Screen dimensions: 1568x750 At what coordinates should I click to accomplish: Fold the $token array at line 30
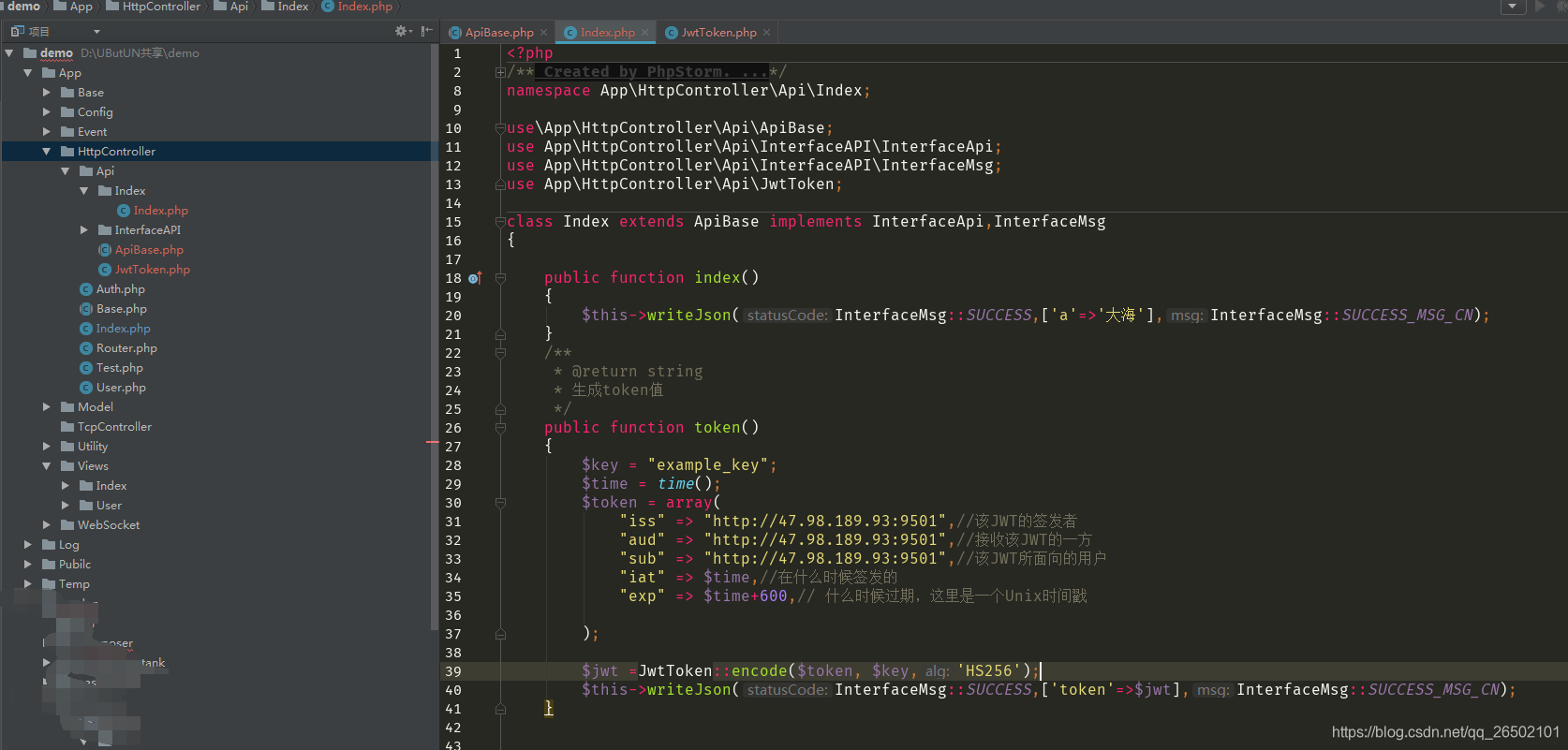coord(500,503)
